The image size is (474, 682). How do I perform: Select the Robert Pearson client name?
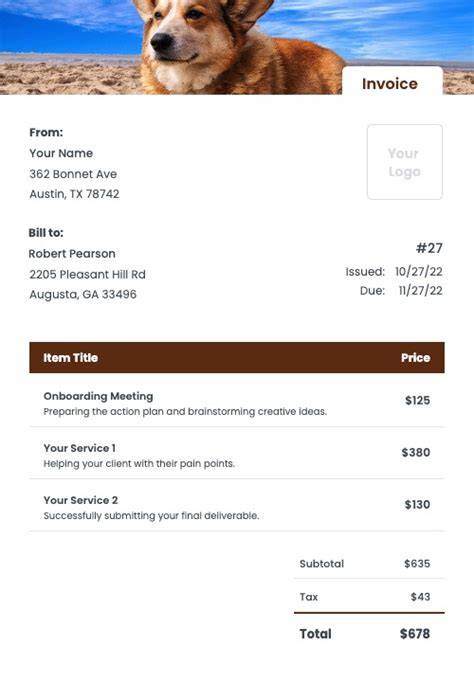[x=72, y=254]
